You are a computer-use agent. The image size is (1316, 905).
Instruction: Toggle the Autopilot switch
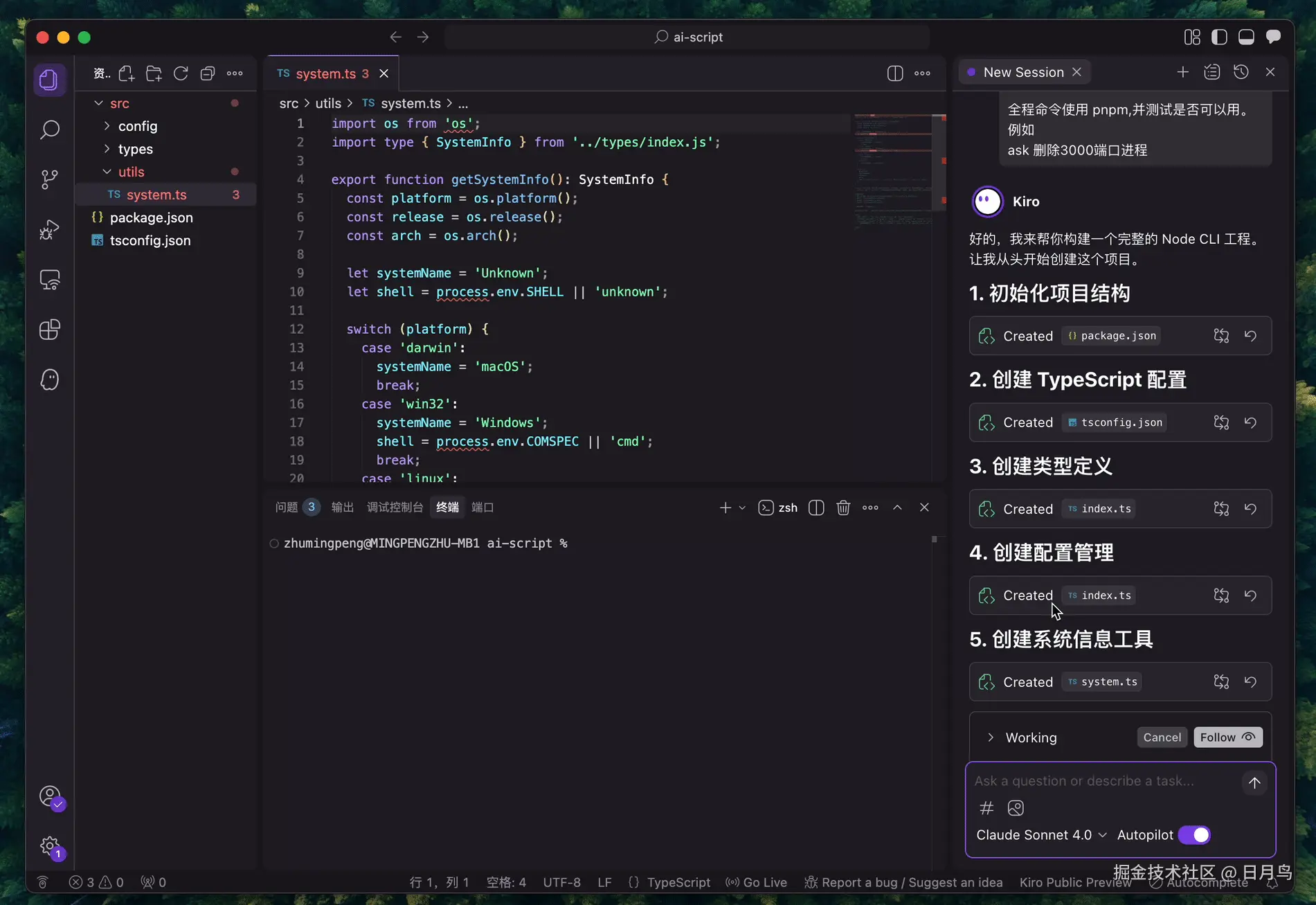1194,835
